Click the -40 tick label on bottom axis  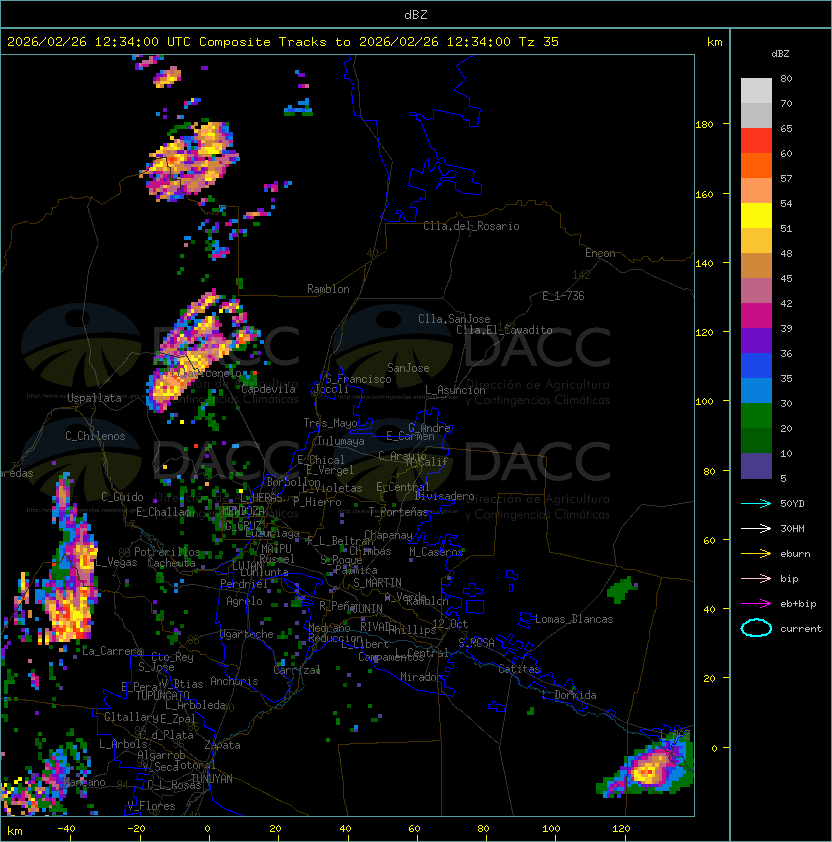(66, 829)
